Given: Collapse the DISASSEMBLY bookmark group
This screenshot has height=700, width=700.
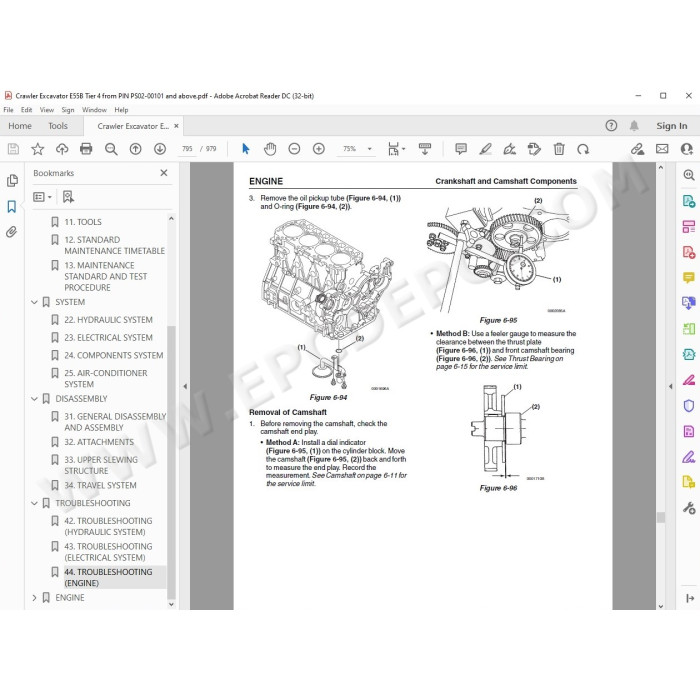Looking at the screenshot, I should 34,399.
